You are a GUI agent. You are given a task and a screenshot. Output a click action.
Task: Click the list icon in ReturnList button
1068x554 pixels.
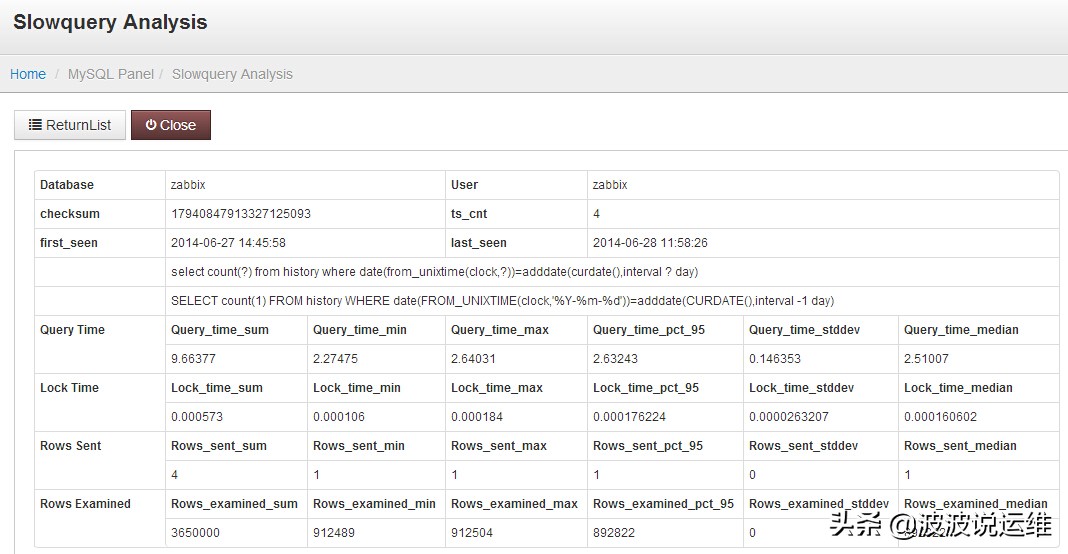tap(35, 125)
